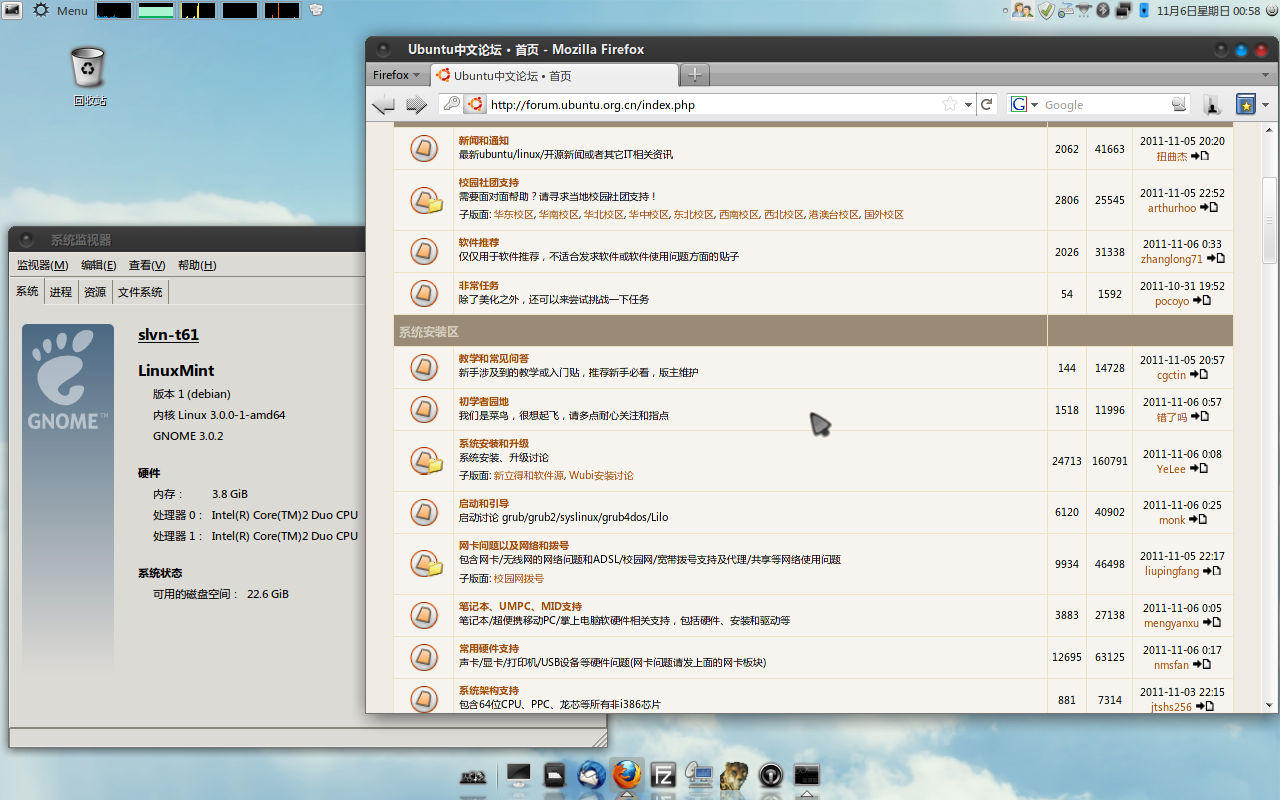Switch to the 文件系统 tab in System Monitor
1280x800 pixels.
click(x=140, y=292)
